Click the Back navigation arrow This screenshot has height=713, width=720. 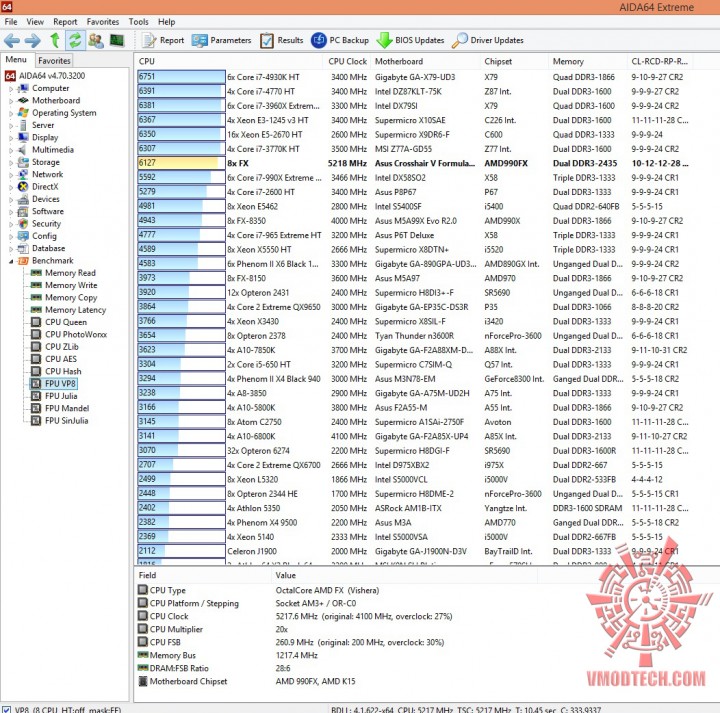12,41
